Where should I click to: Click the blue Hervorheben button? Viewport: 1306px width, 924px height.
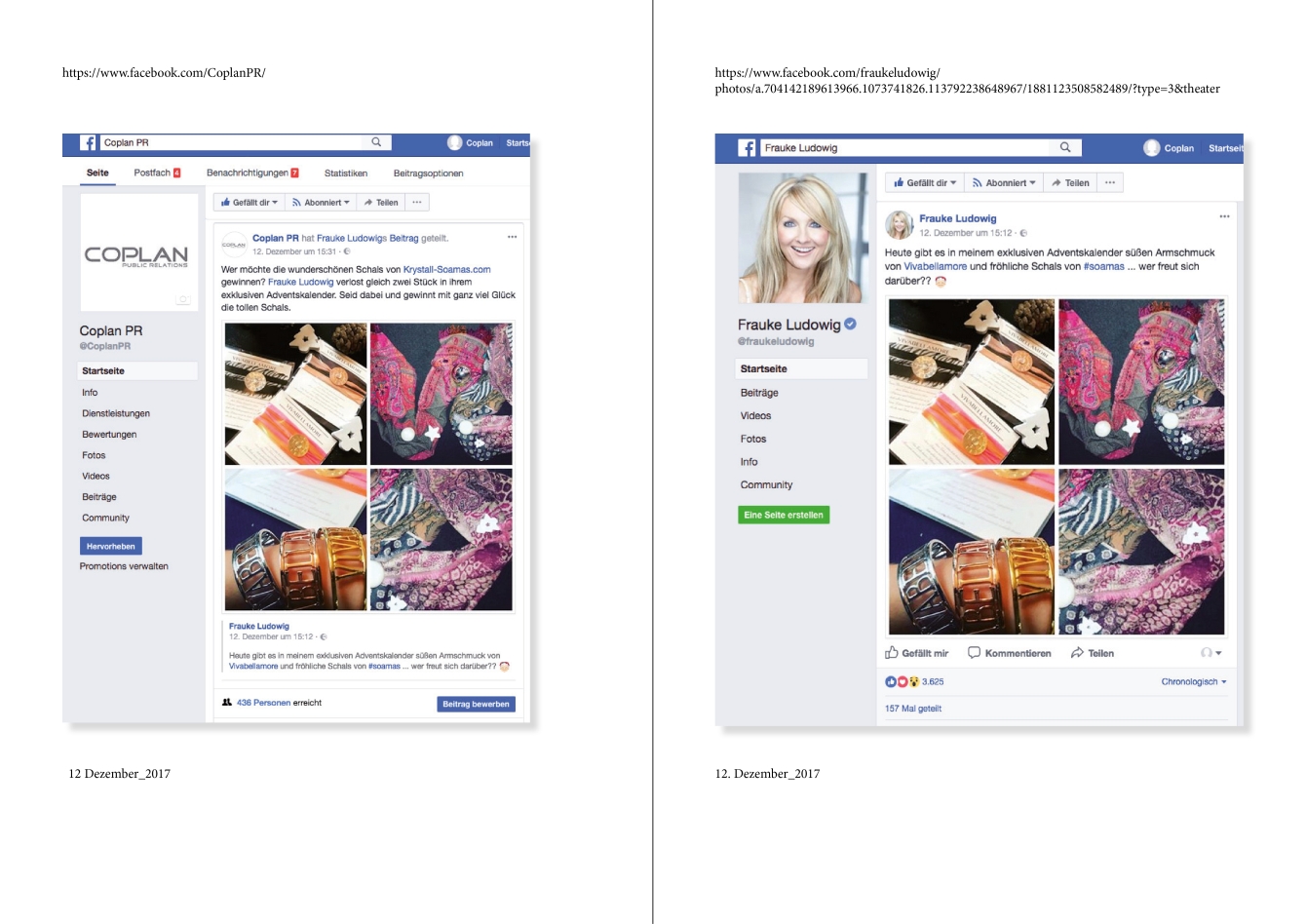(x=111, y=546)
